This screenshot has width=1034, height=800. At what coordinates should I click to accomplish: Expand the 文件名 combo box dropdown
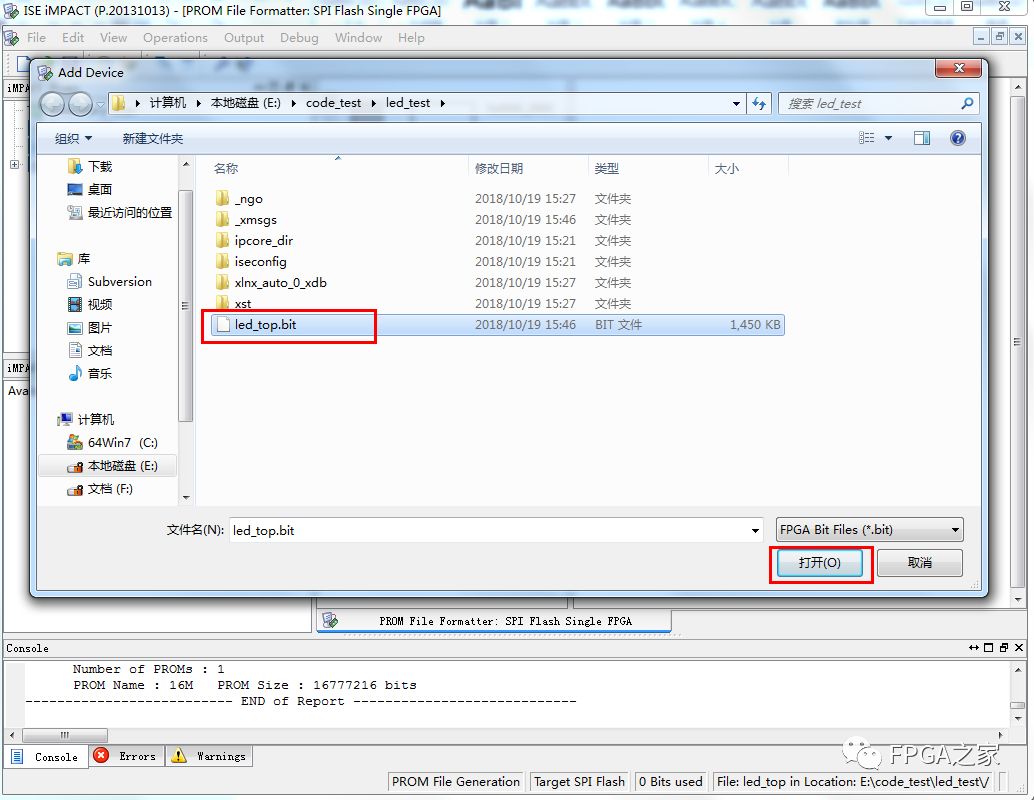pos(758,530)
